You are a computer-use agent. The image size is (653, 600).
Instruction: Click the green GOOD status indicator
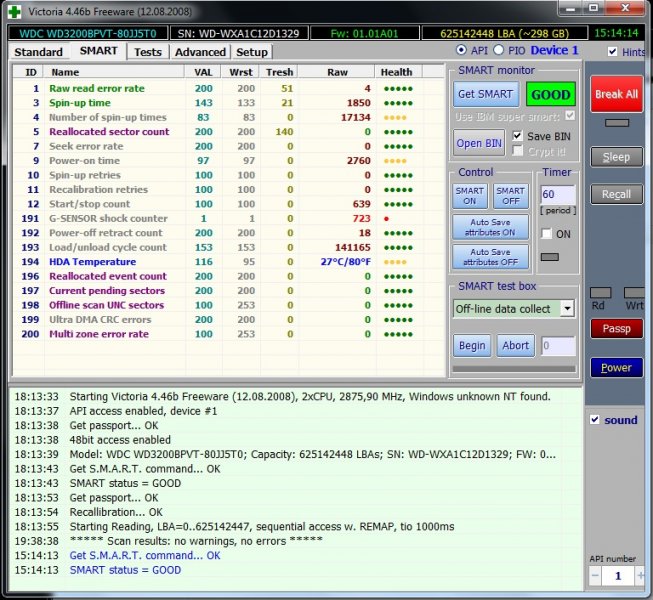pyautogui.click(x=551, y=94)
